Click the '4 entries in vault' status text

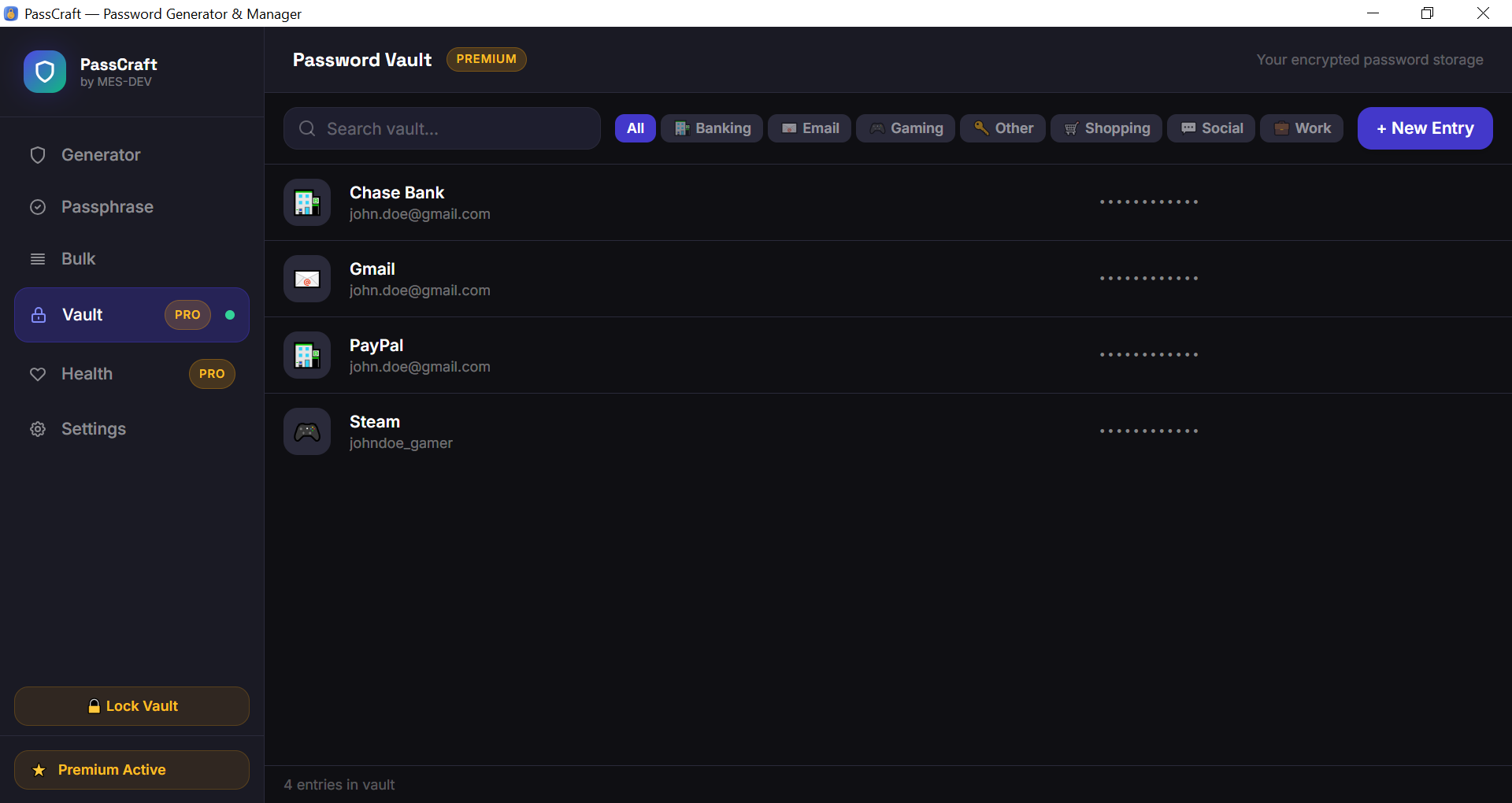(339, 785)
